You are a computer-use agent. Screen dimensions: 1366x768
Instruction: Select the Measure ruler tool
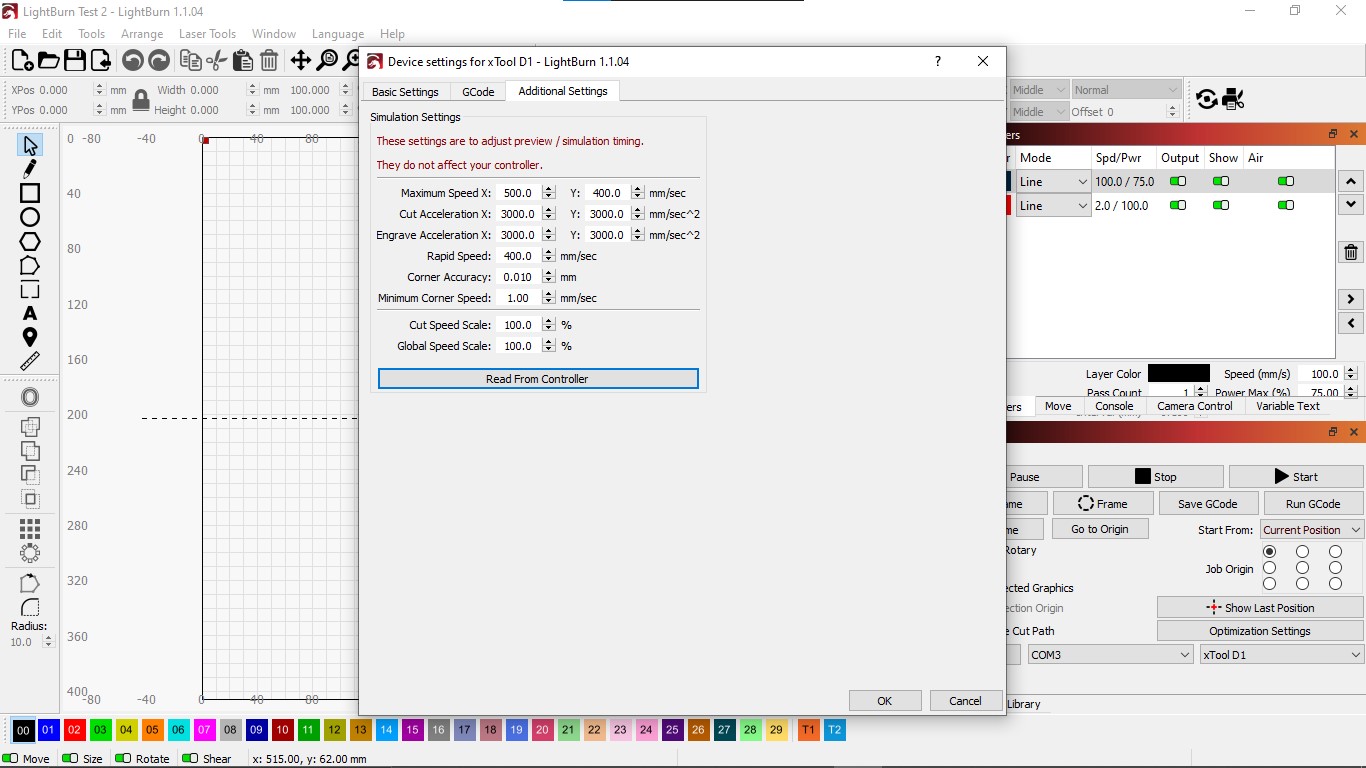tap(30, 361)
